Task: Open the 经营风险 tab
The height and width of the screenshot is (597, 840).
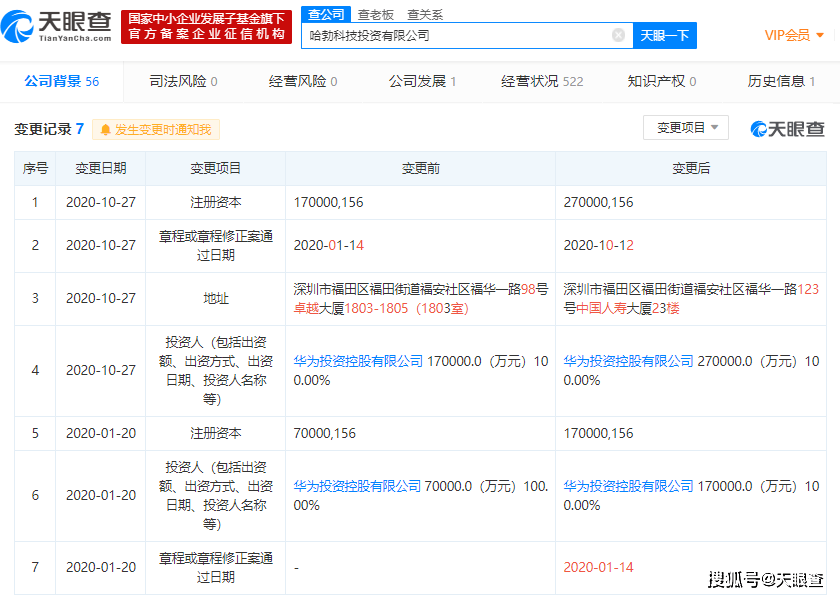Action: click(x=303, y=81)
